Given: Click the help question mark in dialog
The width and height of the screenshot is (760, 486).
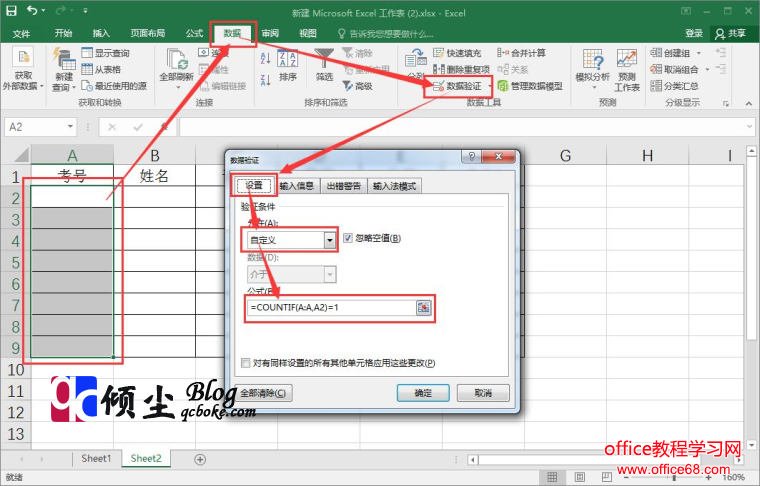Looking at the screenshot, I should [x=471, y=156].
